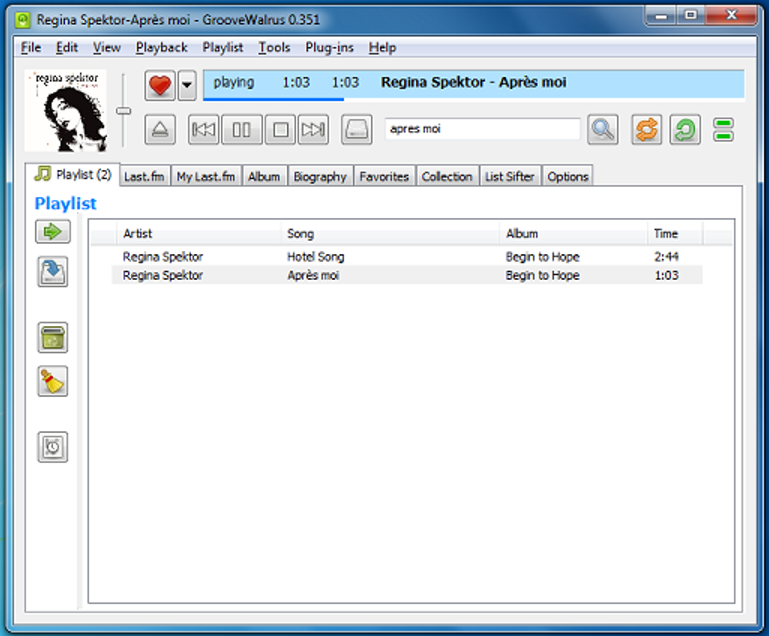Sort by the Artist column header

point(199,234)
